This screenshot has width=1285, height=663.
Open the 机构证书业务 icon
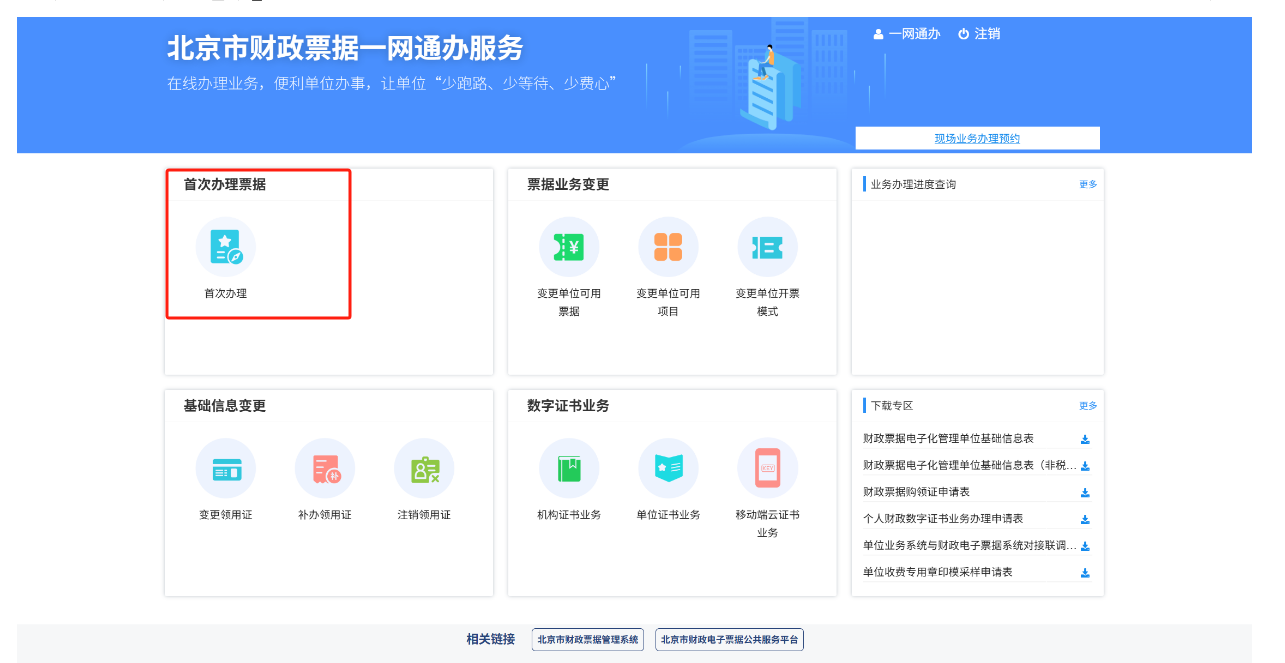(x=568, y=468)
